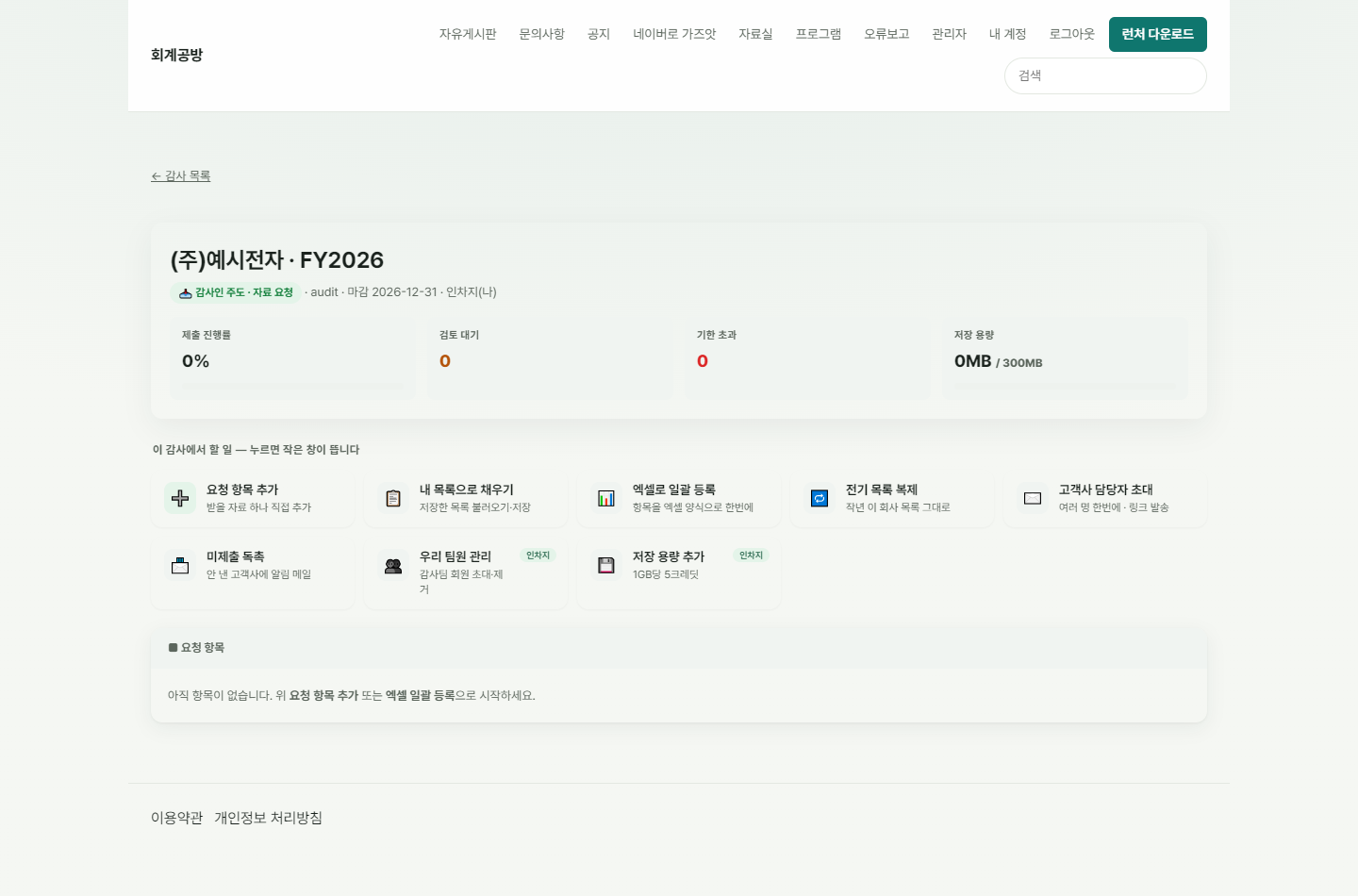This screenshot has width=1358, height=896.
Task: Click the 기한 초과 stat card
Action: click(x=807, y=358)
